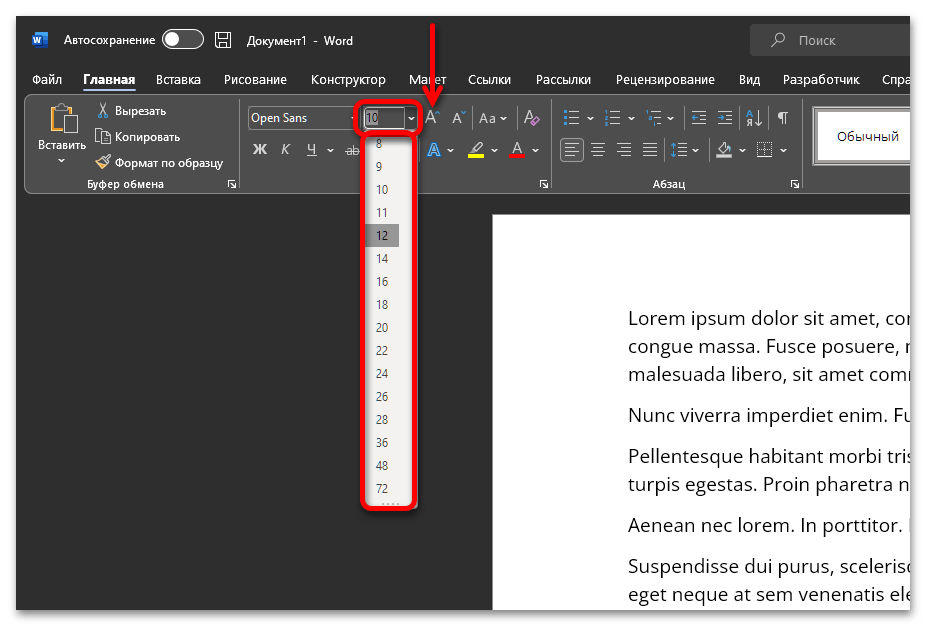926x626 pixels.
Task: Switch to the Рецензирование tab
Action: click(665, 80)
